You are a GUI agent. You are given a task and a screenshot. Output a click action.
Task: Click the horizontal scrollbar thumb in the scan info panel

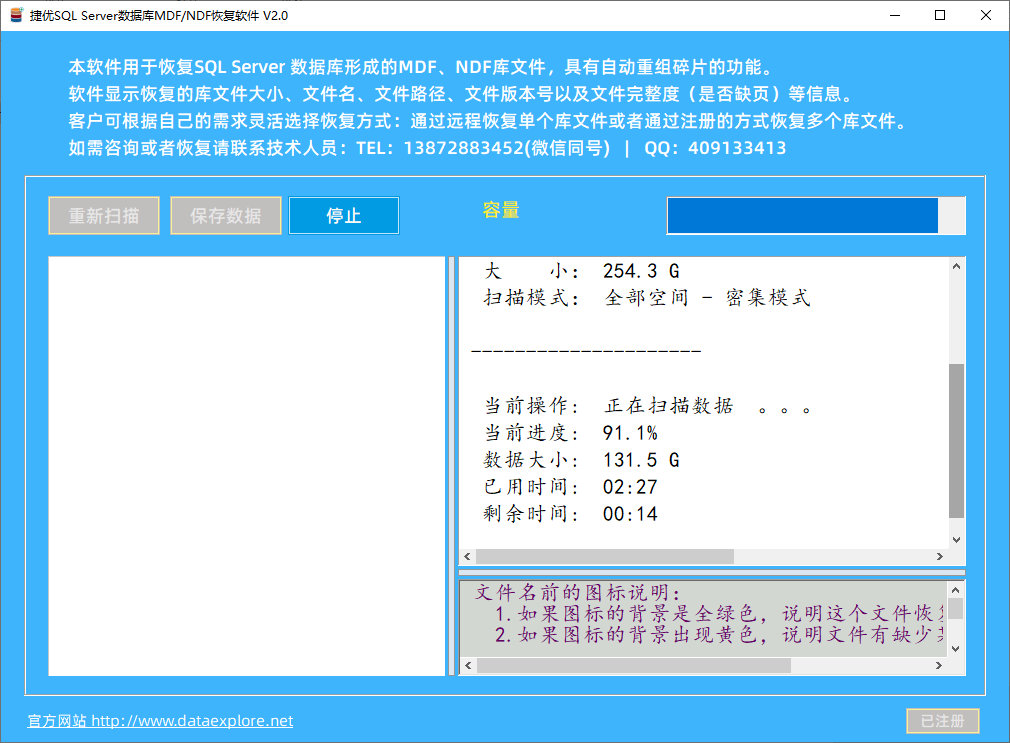pyautogui.click(x=605, y=557)
